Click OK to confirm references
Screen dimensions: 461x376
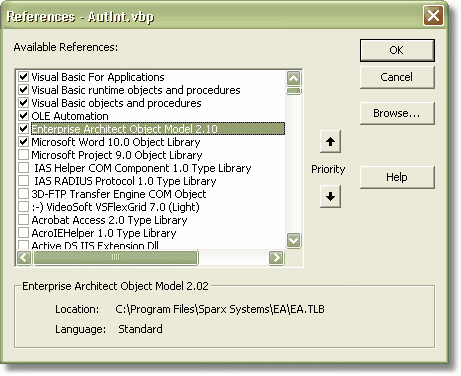click(x=397, y=50)
